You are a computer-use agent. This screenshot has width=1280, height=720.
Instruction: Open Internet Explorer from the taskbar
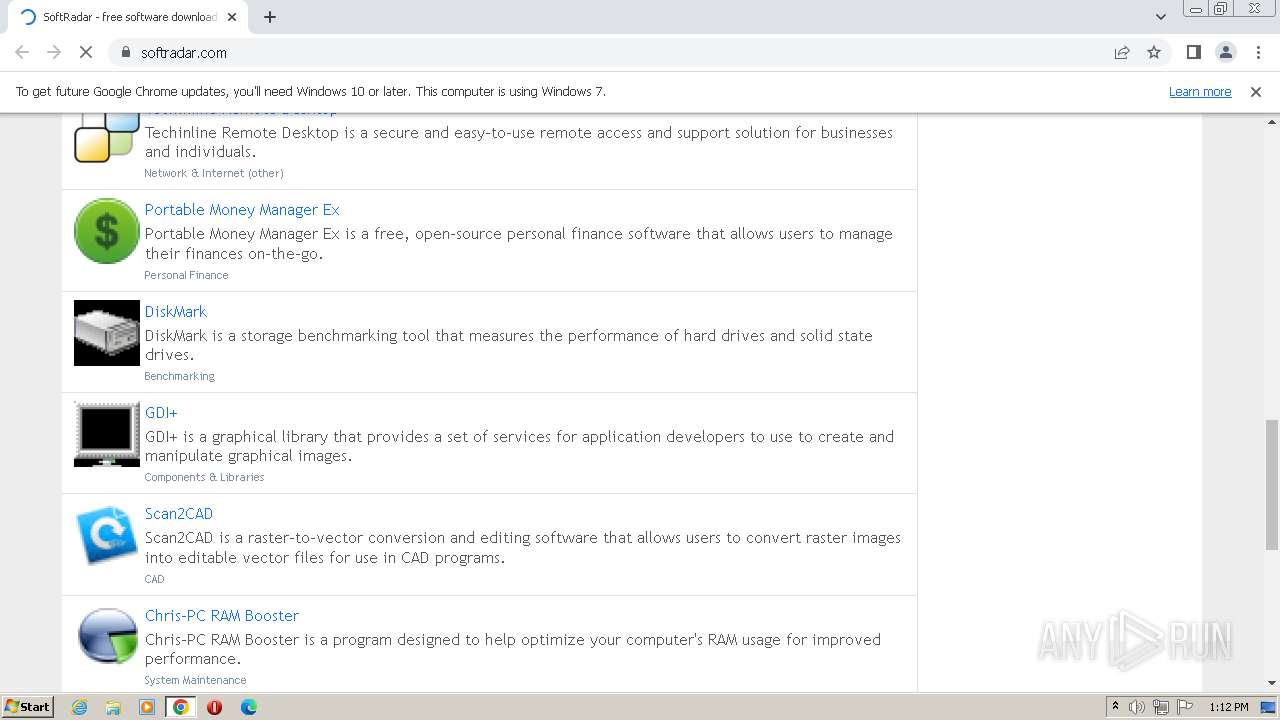point(79,707)
